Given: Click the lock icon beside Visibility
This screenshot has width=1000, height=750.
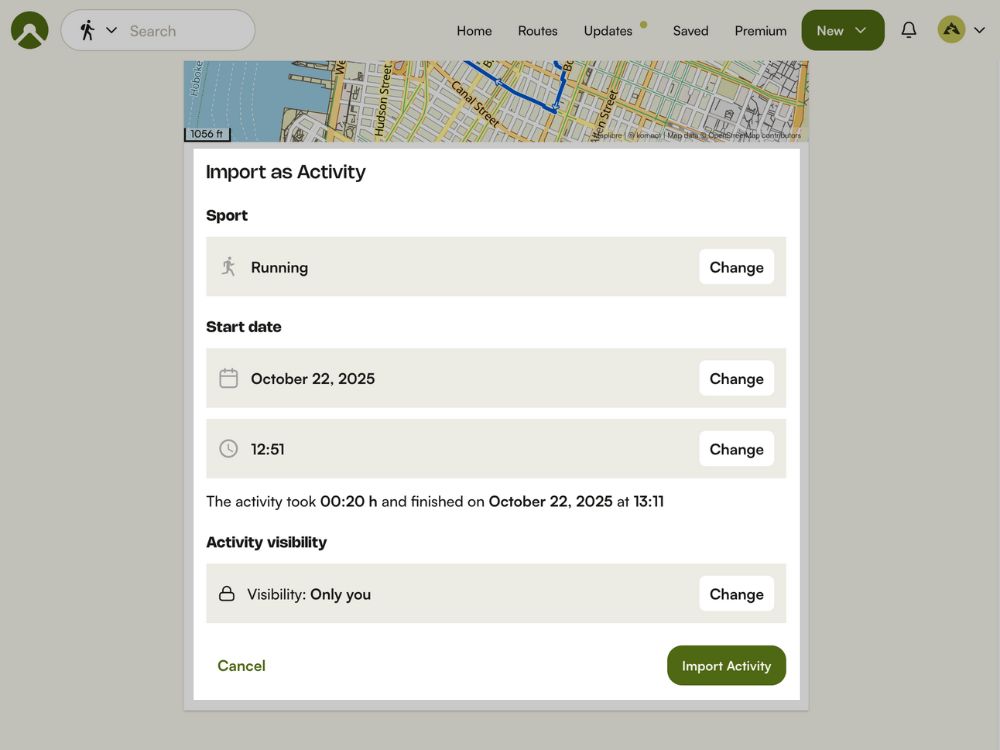Looking at the screenshot, I should tap(227, 594).
